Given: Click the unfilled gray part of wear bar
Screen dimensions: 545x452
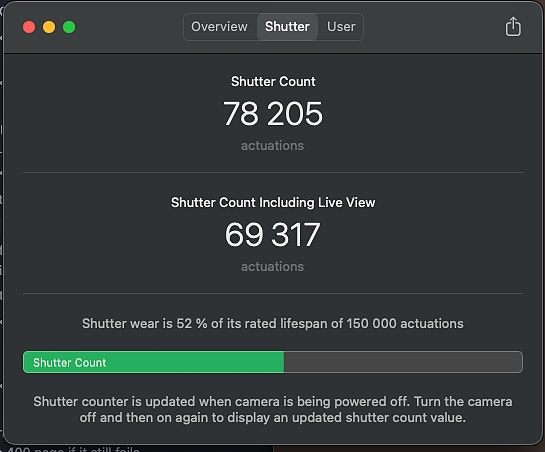Looking at the screenshot, I should pos(403,362).
